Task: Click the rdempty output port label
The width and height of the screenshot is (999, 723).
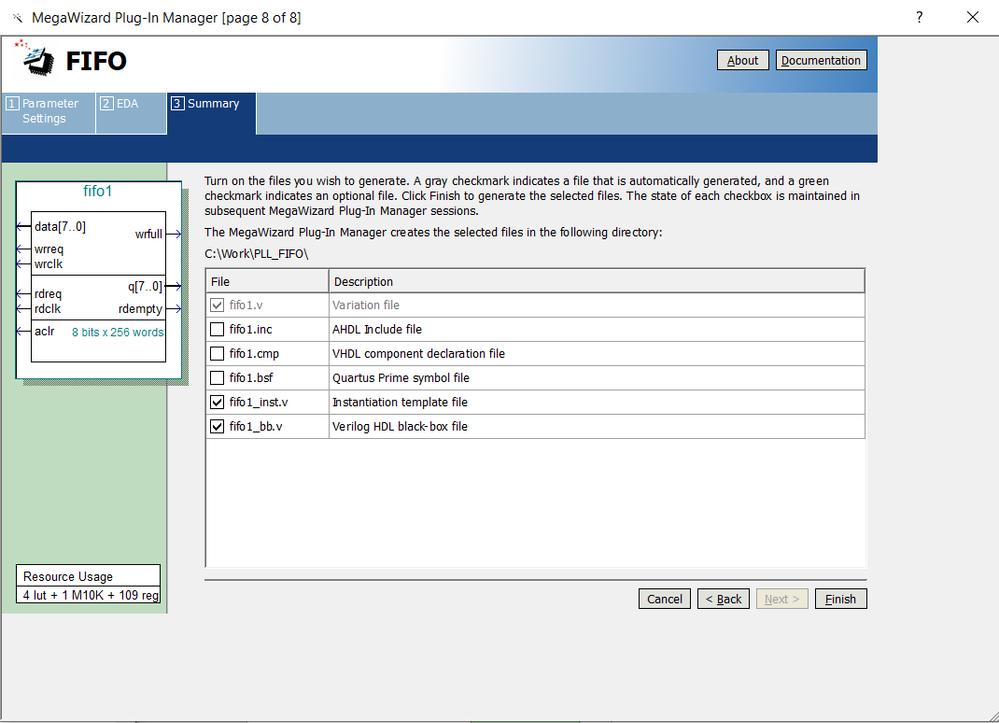Action: coord(140,309)
